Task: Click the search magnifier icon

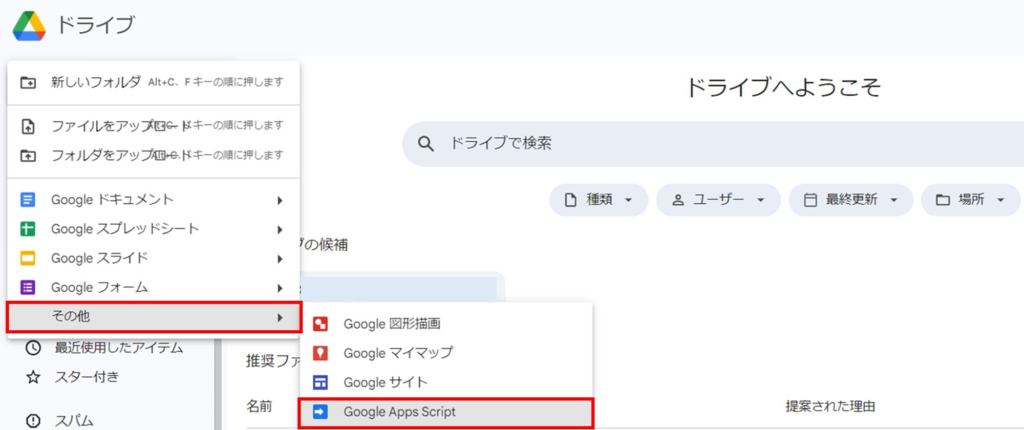Action: (x=426, y=144)
